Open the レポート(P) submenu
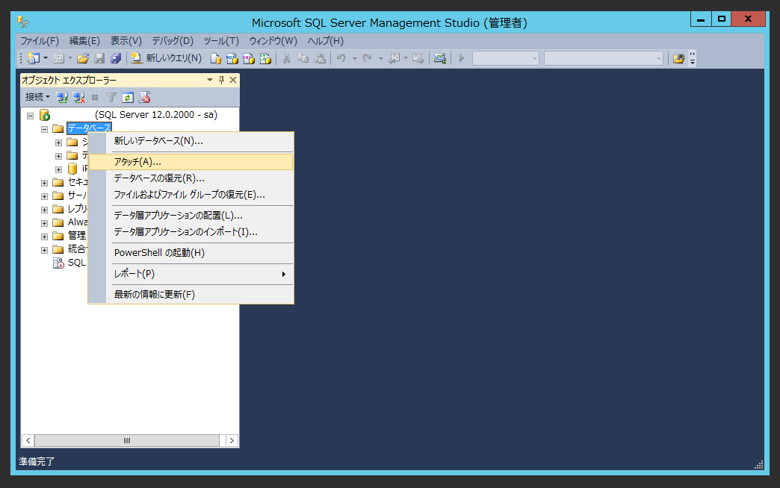Image resolution: width=780 pixels, height=488 pixels. click(191, 274)
